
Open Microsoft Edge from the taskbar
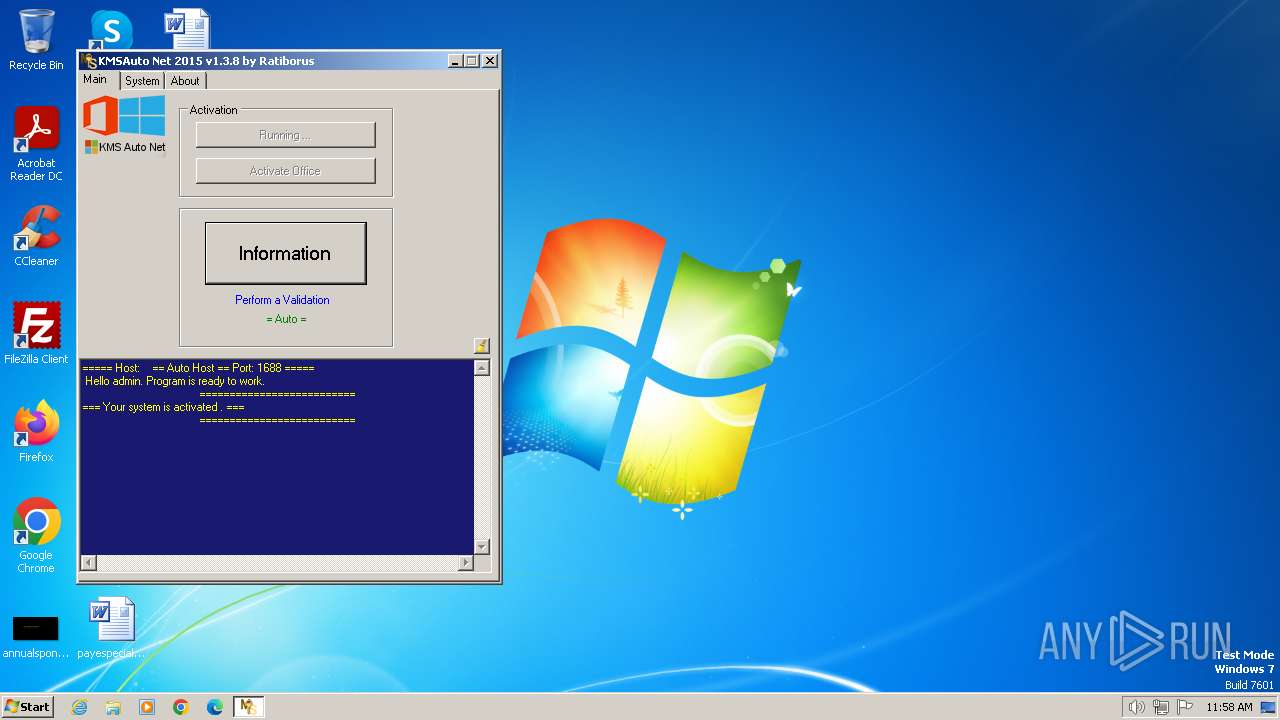[215, 707]
